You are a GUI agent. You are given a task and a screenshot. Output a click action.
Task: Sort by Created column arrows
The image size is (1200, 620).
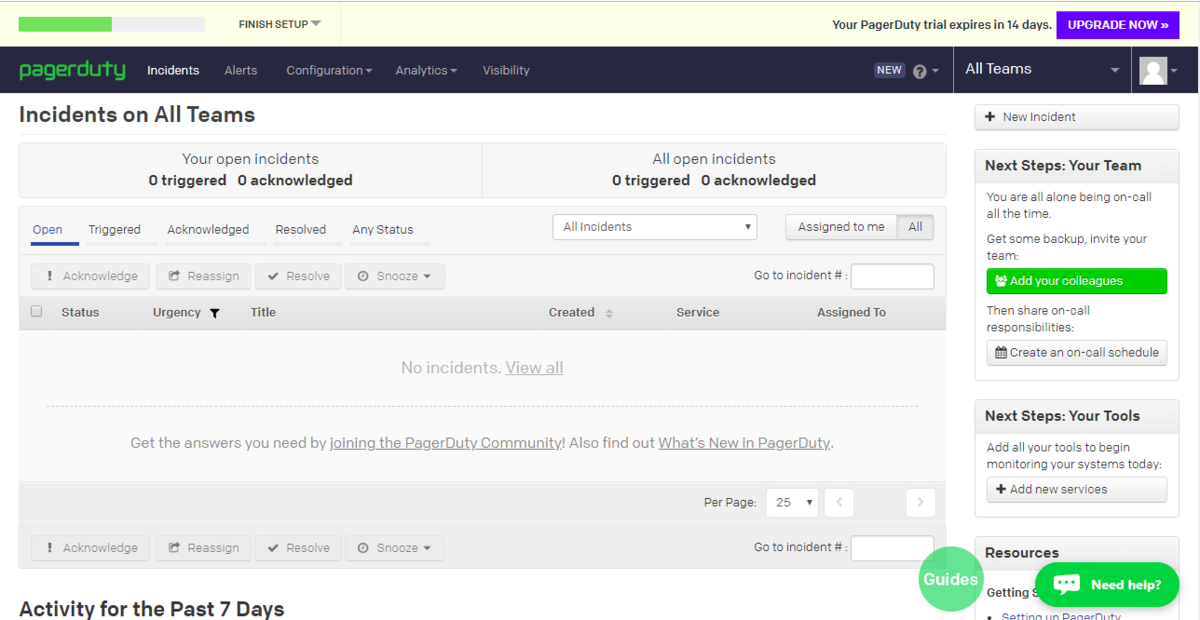(x=609, y=313)
